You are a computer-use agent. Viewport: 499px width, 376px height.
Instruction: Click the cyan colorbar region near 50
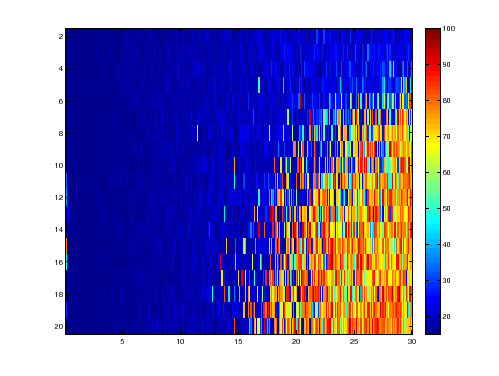pyautogui.click(x=433, y=209)
